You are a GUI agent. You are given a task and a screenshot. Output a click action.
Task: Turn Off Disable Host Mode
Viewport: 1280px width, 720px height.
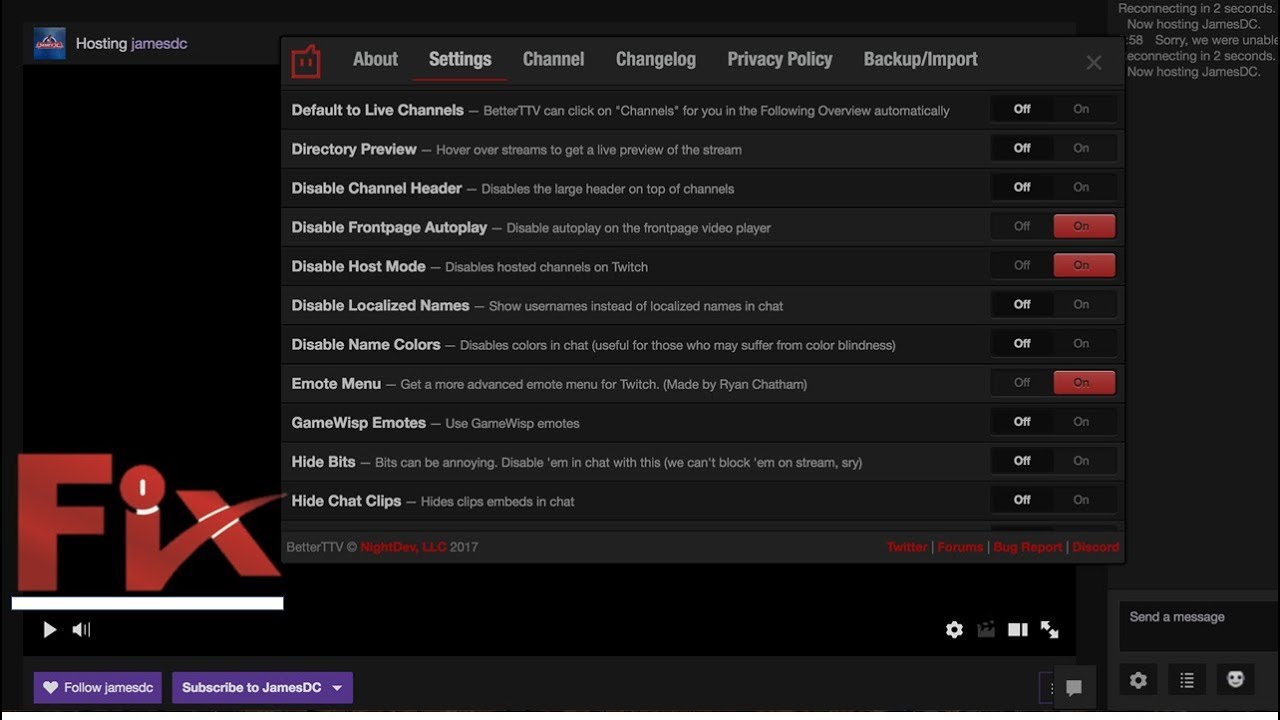[1022, 265]
